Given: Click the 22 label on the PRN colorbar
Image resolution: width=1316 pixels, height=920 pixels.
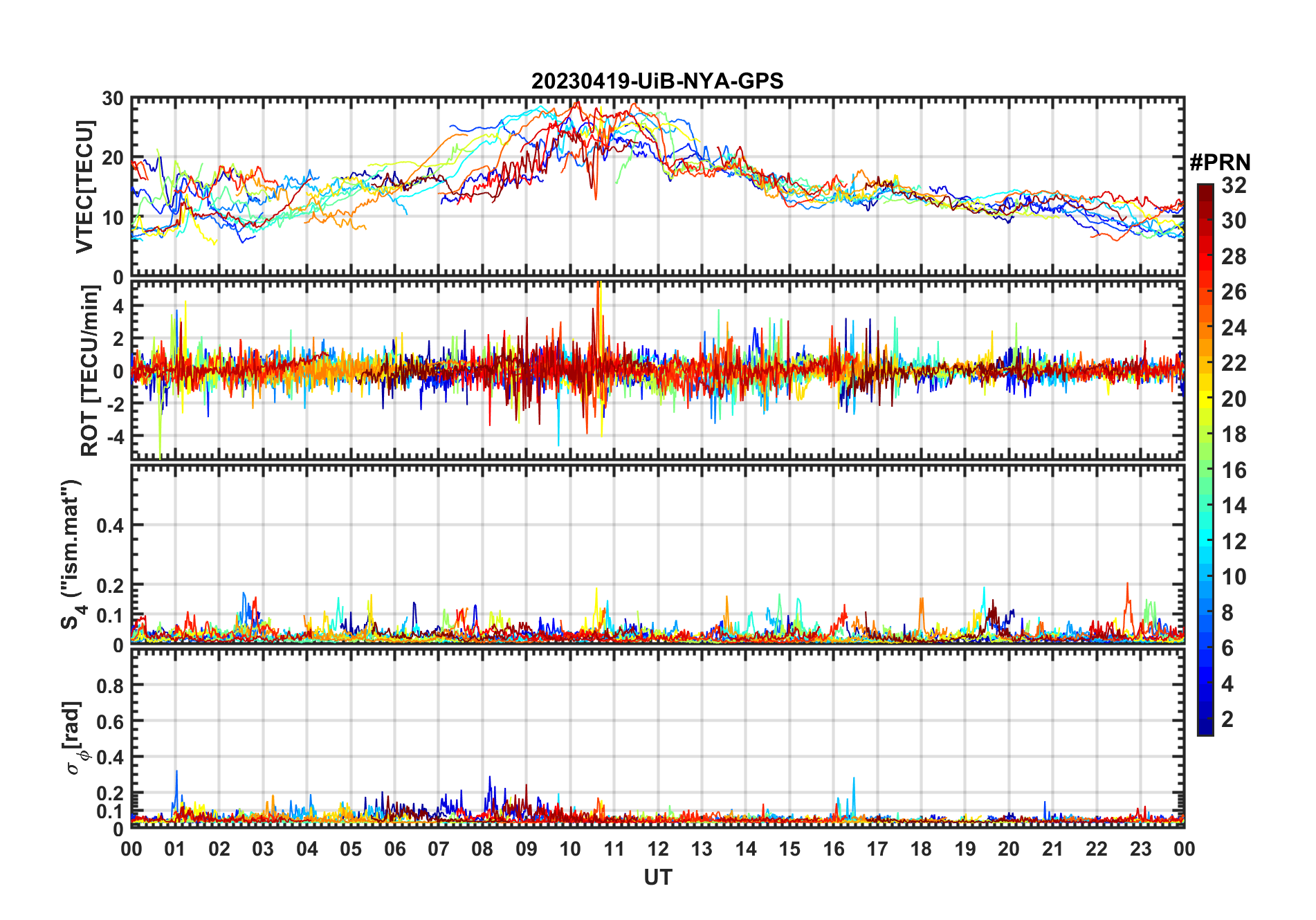Looking at the screenshot, I should 1234,363.
